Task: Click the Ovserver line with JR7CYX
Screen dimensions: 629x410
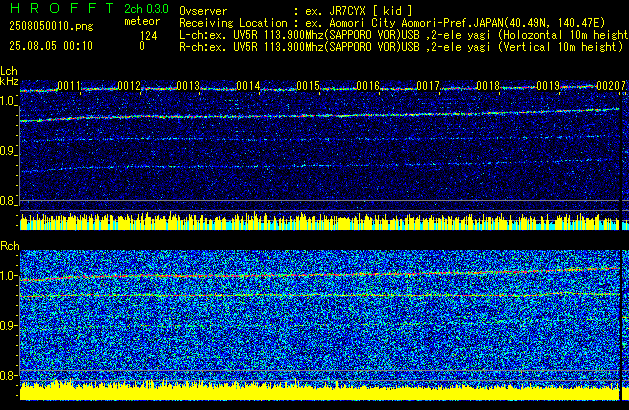Action: pyautogui.click(x=296, y=11)
